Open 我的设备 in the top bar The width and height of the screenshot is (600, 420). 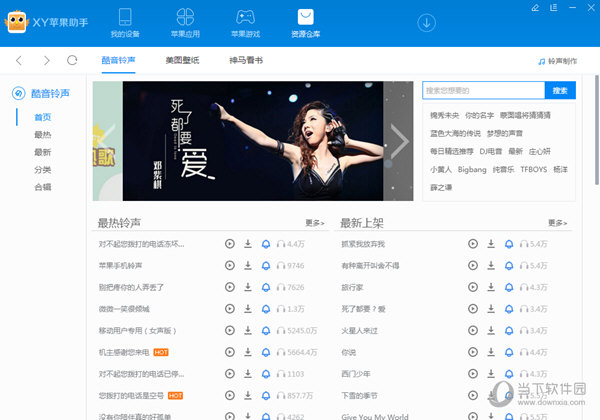point(125,23)
